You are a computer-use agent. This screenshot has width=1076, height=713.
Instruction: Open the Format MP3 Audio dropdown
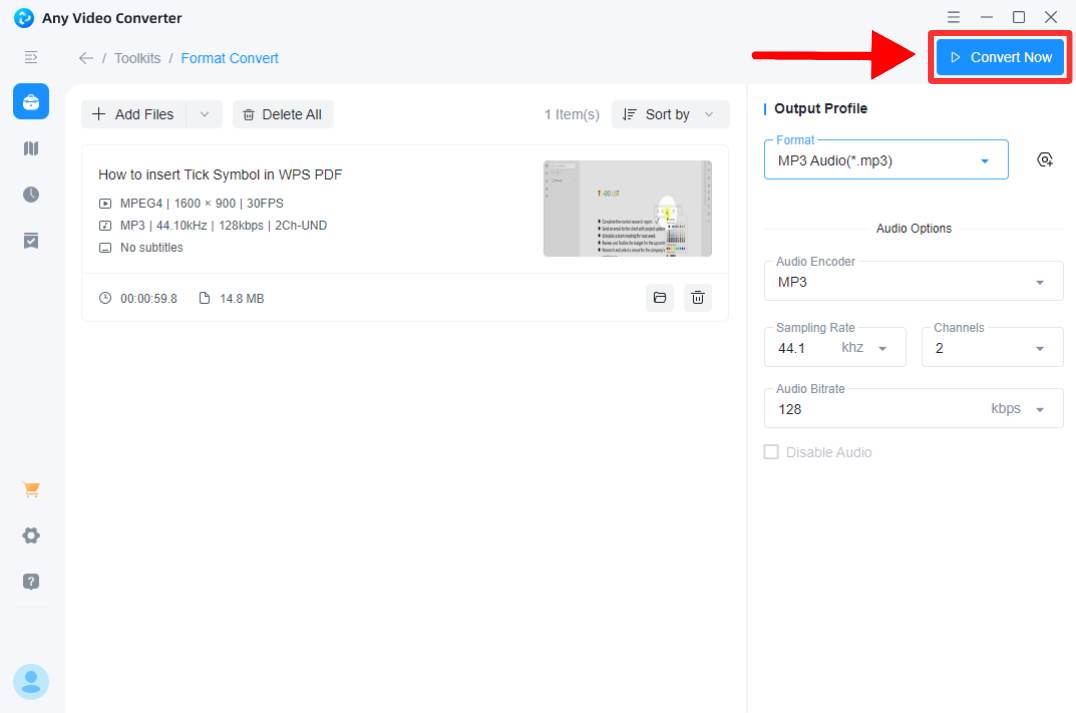pyautogui.click(x=886, y=160)
